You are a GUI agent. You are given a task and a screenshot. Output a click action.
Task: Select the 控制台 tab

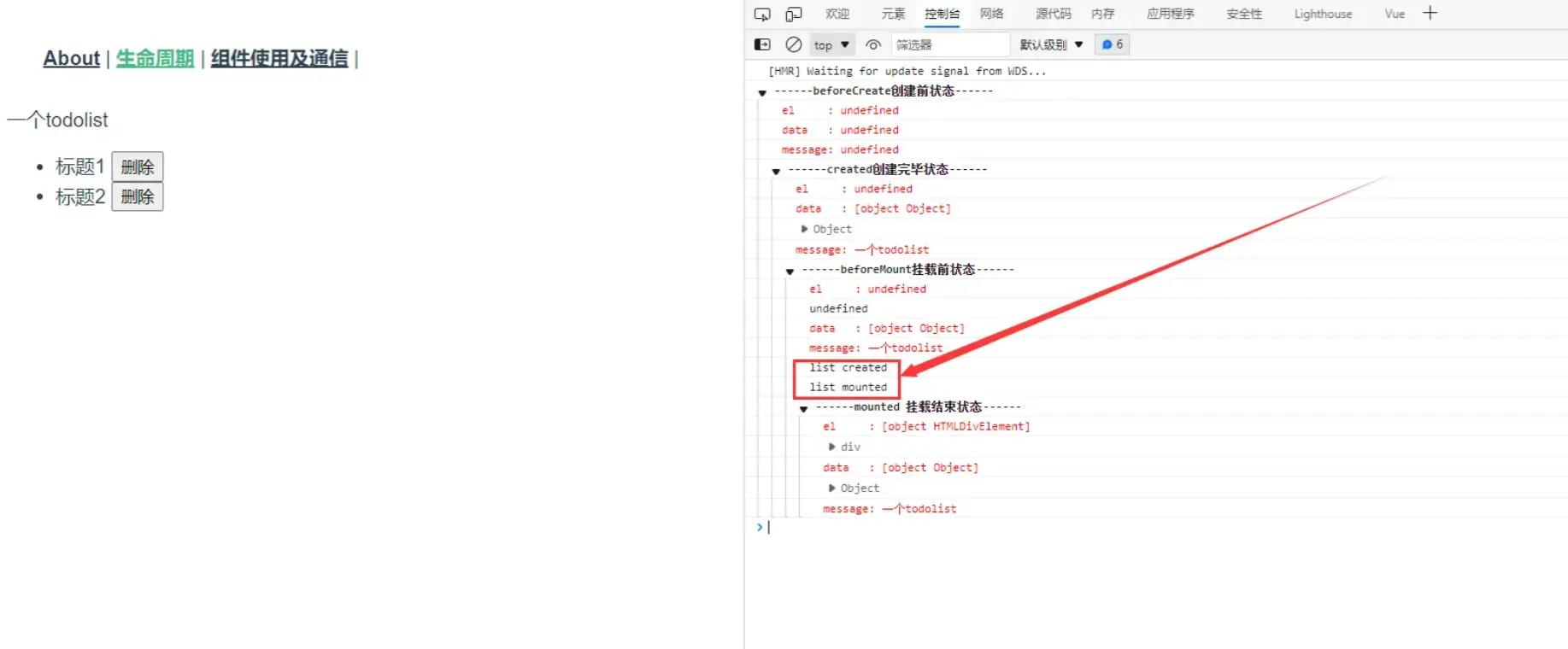click(x=942, y=14)
